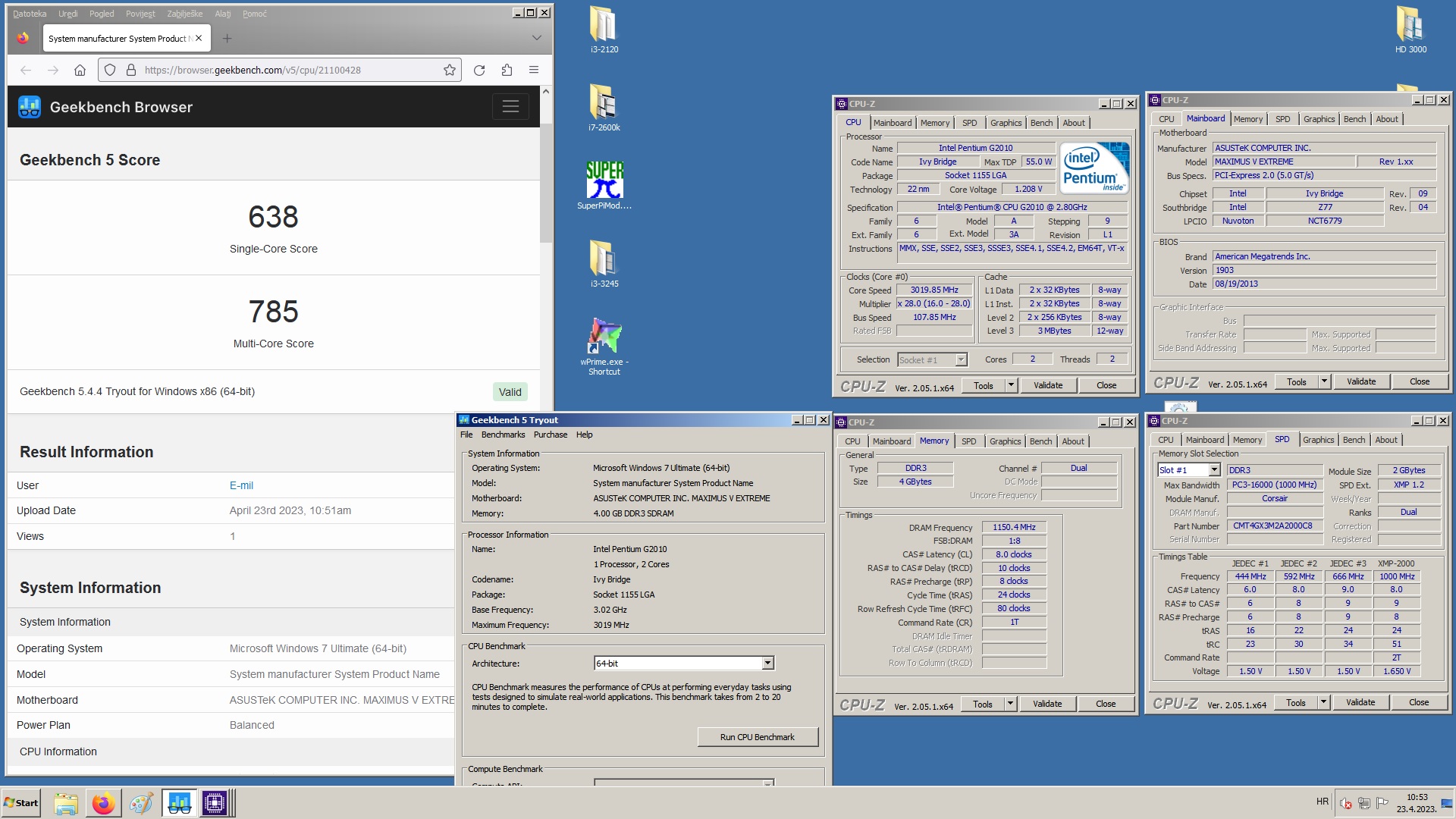Image resolution: width=1456 pixels, height=819 pixels.
Task: Click Validate in CPU-Z CPU window
Action: click(x=1048, y=385)
